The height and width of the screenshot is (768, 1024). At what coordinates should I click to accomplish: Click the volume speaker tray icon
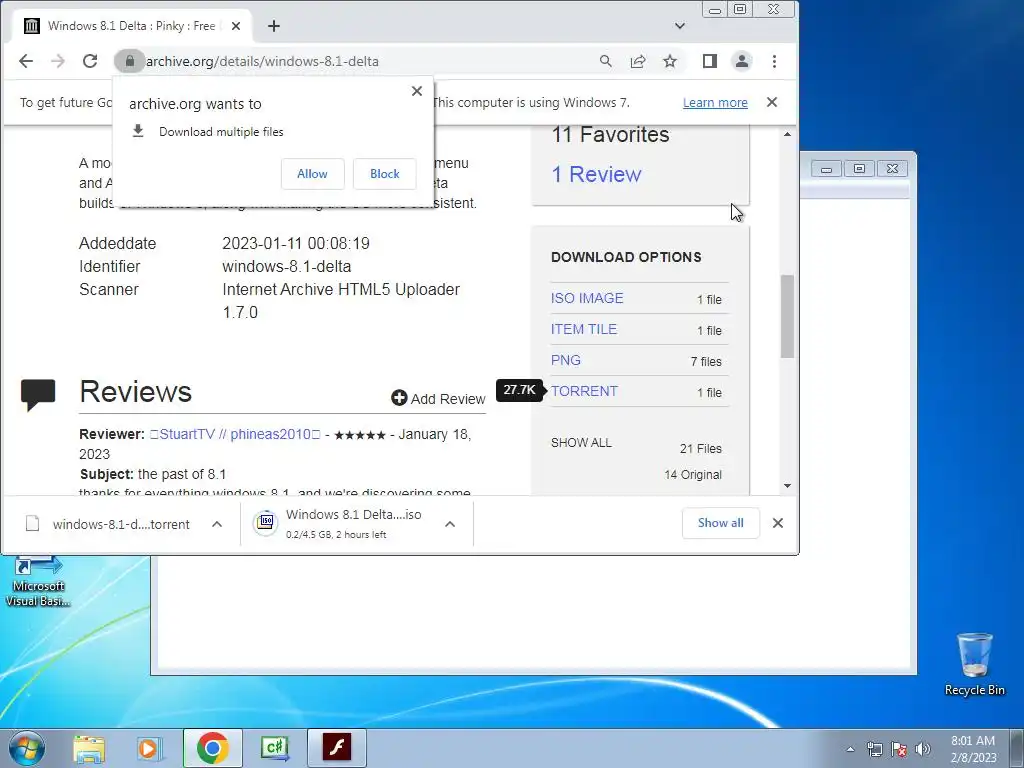coord(923,749)
